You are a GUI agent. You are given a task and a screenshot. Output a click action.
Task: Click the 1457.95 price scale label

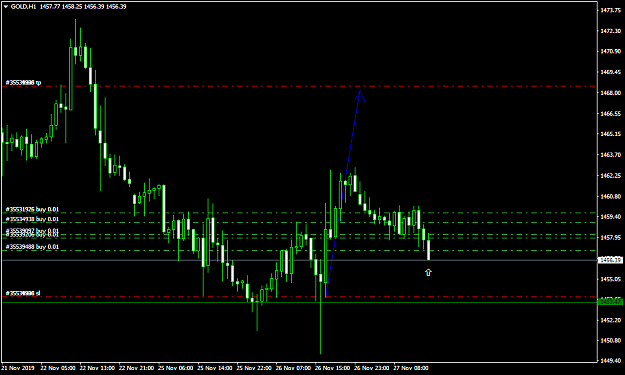coord(611,238)
